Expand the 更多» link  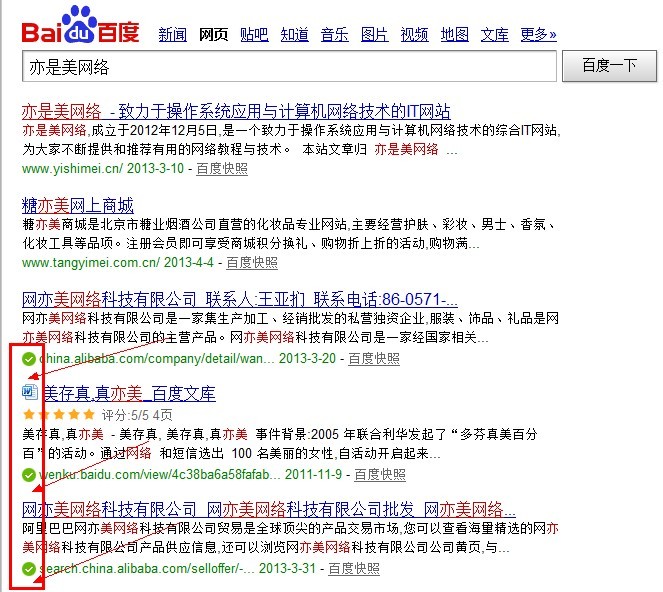538,34
